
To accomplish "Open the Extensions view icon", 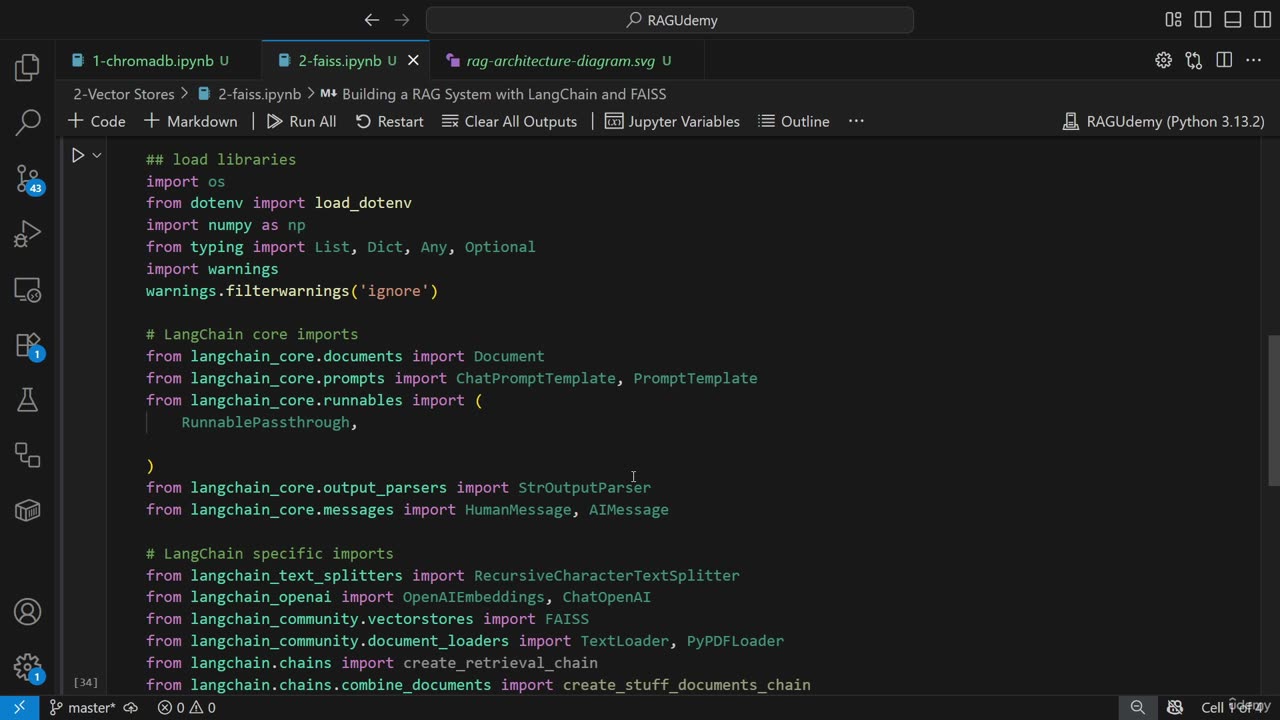I will click(28, 346).
